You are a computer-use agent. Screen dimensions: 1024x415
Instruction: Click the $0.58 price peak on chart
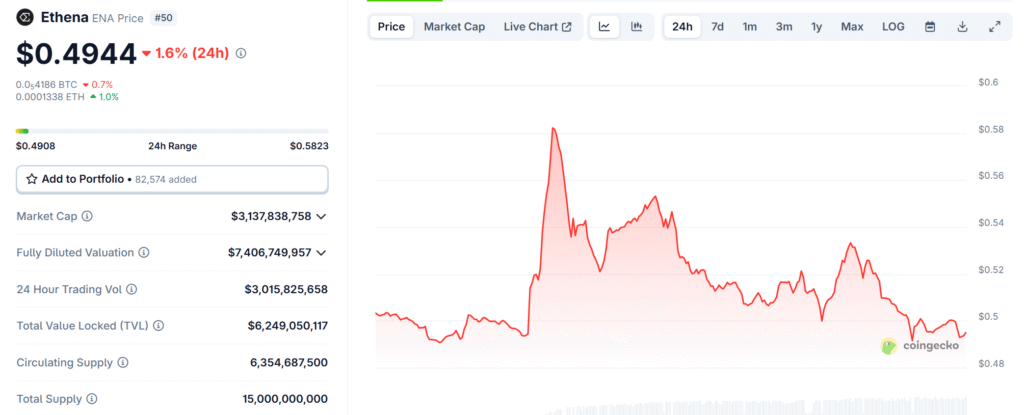(553, 129)
